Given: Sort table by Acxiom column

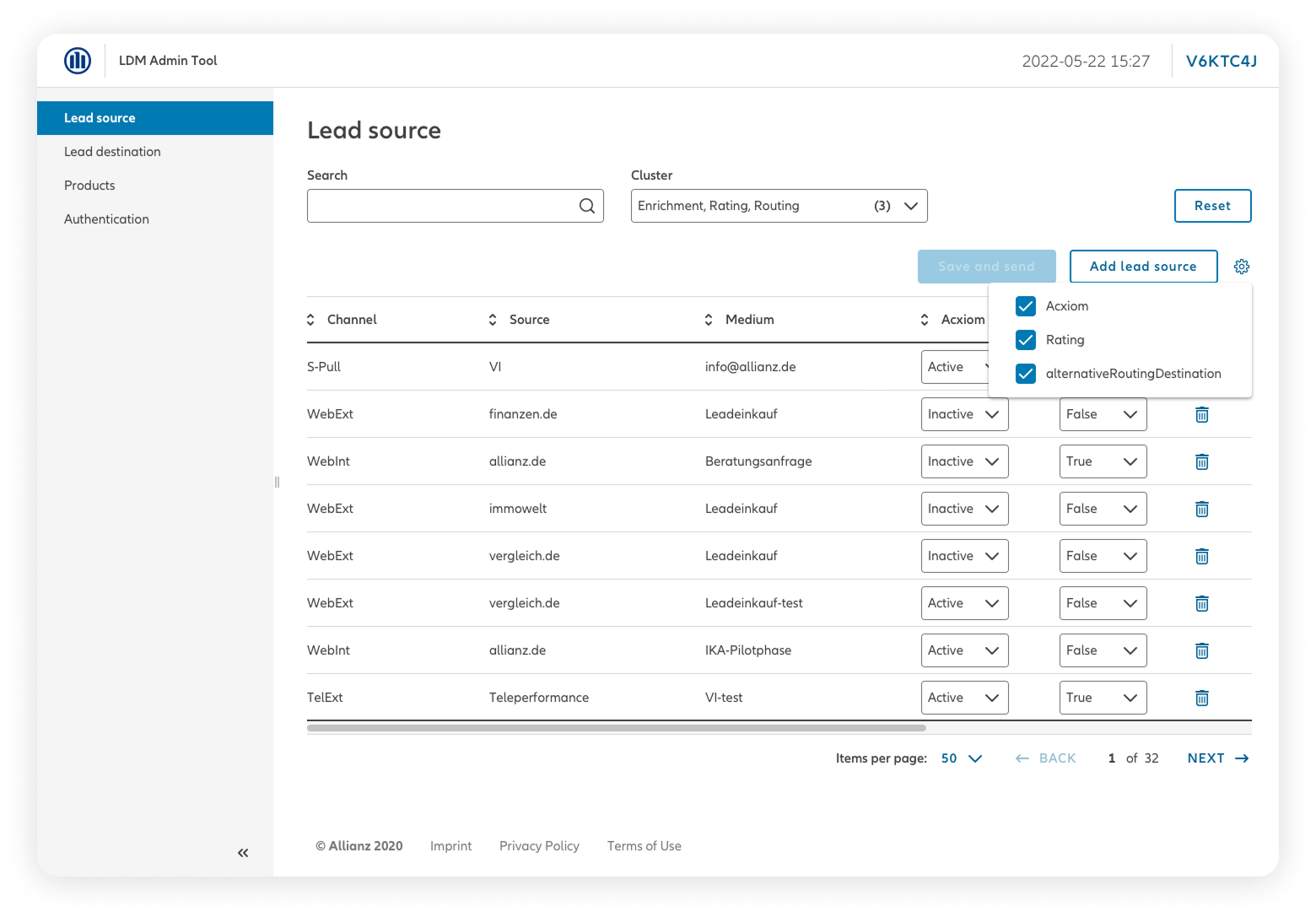Looking at the screenshot, I should pos(925,320).
